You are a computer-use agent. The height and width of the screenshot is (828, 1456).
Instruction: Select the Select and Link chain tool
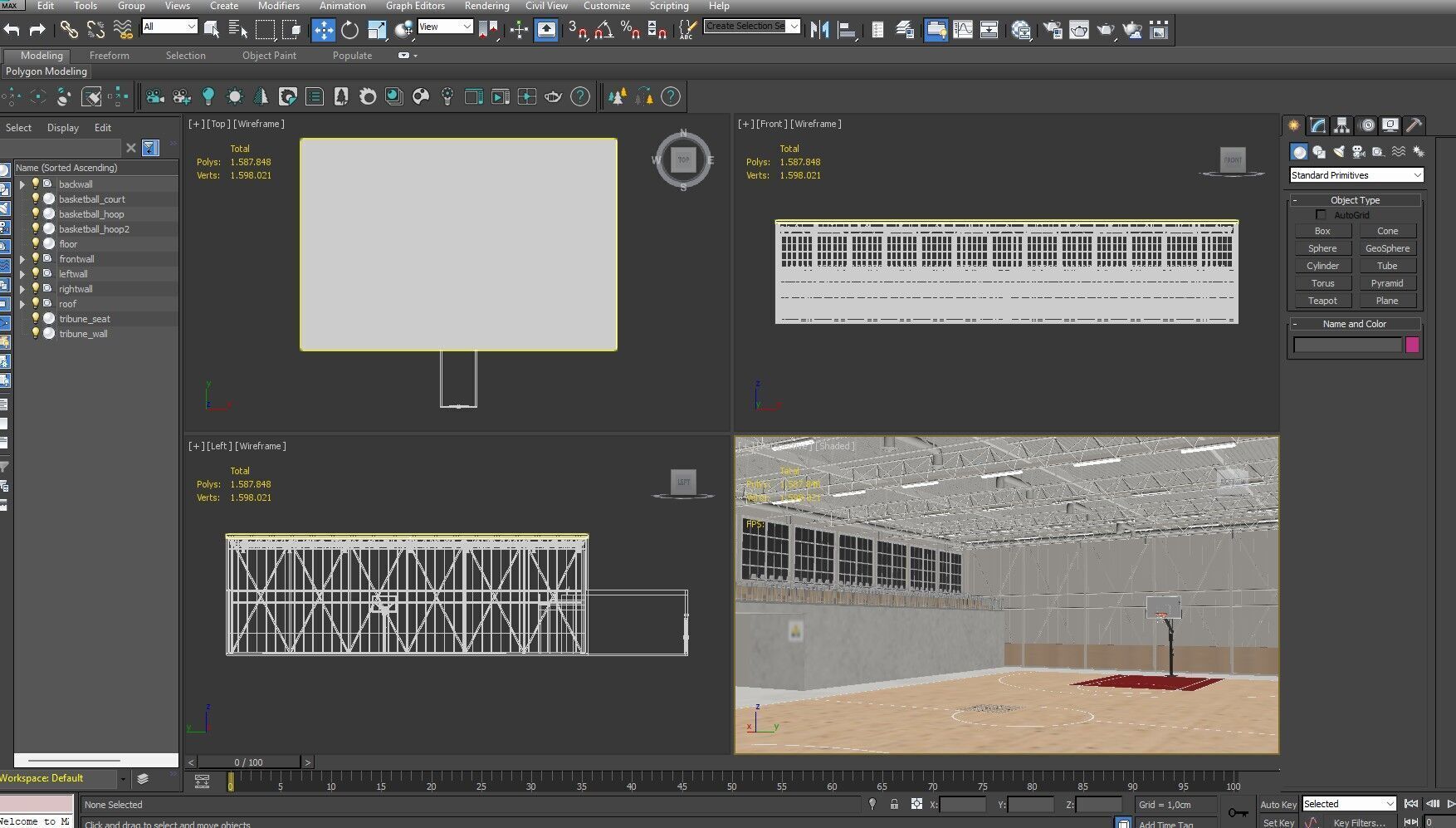tap(69, 30)
